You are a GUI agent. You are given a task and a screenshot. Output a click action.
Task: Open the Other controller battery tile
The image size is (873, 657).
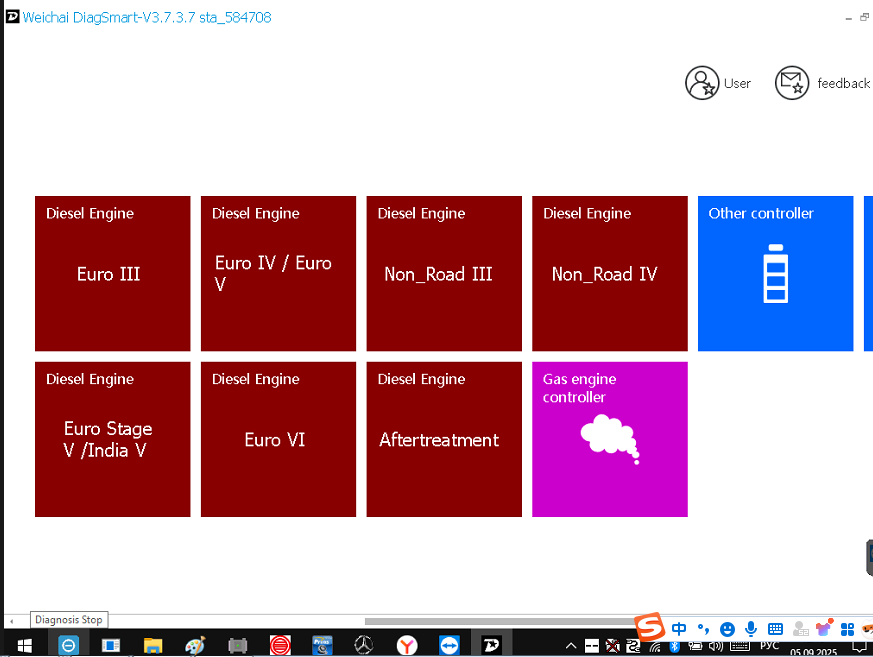pyautogui.click(x=776, y=273)
